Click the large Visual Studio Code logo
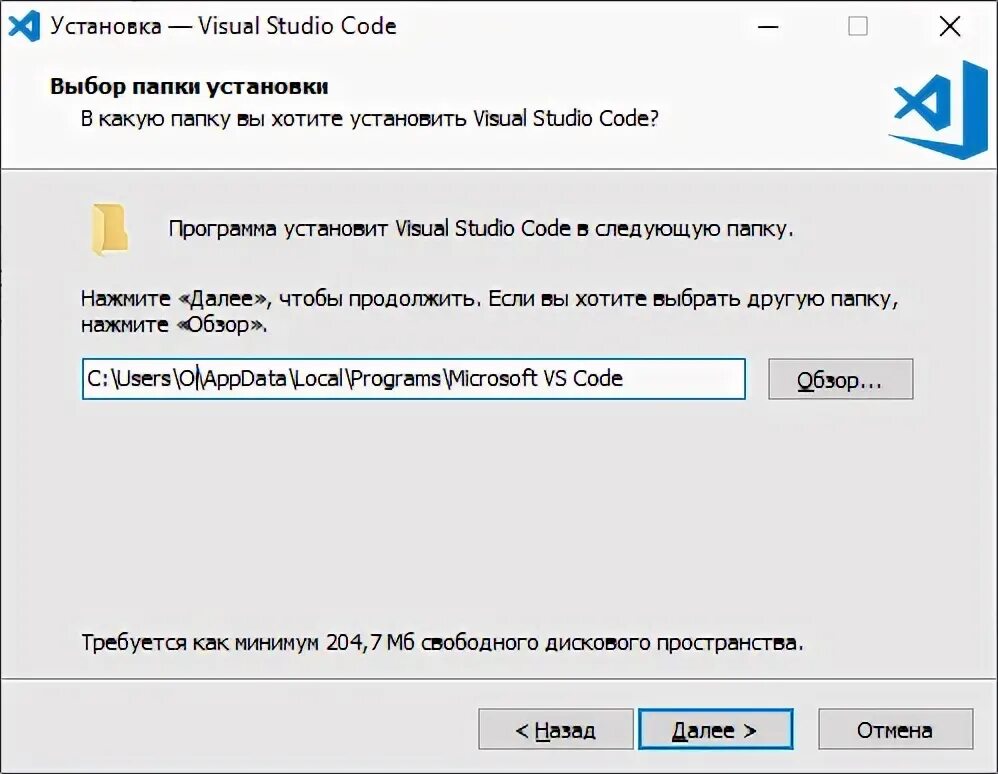The image size is (998, 774). click(937, 108)
